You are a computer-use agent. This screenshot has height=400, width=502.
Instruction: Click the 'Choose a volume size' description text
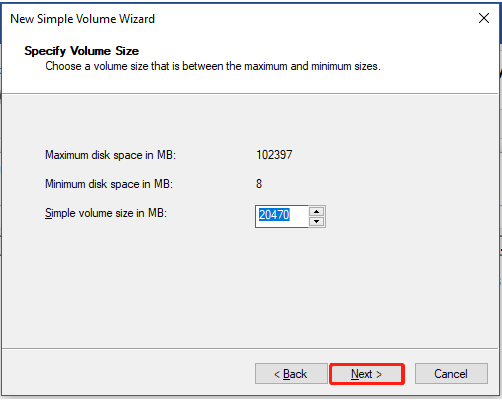coord(213,66)
